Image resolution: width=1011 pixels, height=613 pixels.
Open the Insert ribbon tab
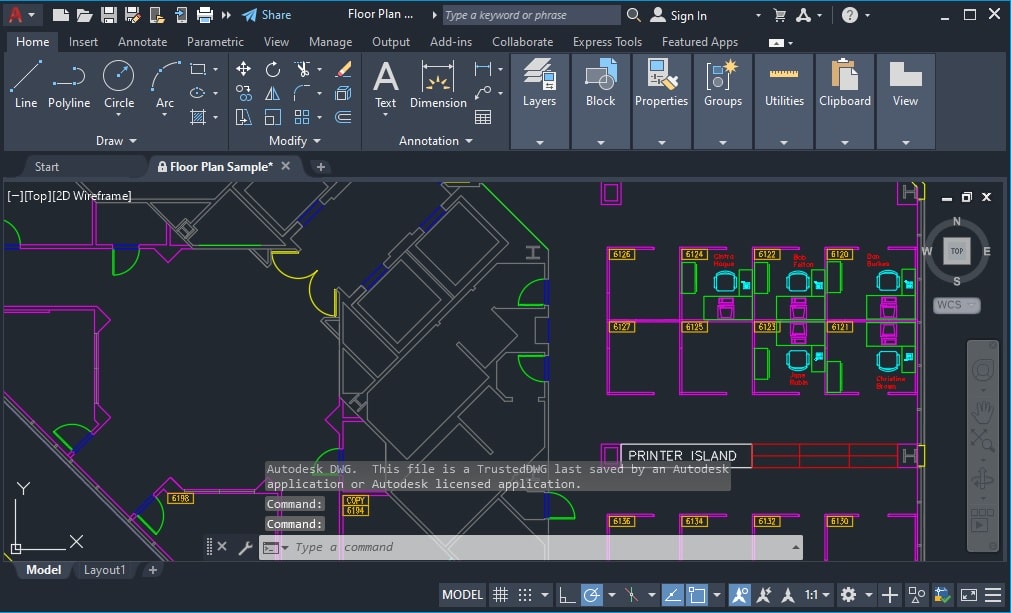83,41
